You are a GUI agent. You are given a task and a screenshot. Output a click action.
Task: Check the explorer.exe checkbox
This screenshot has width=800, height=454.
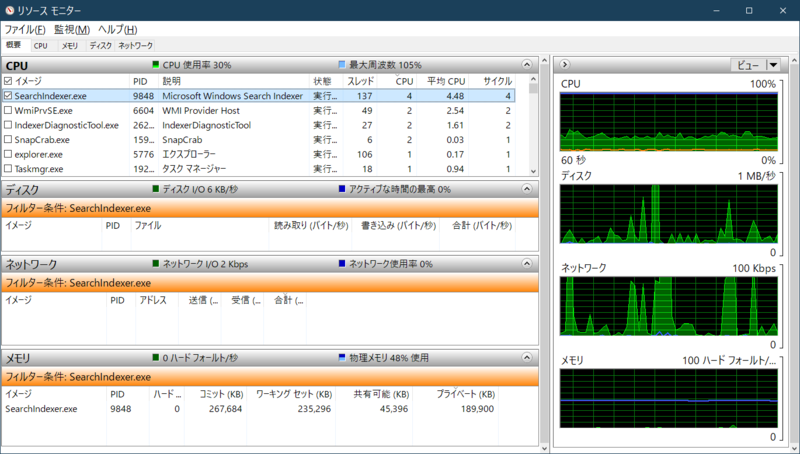coord(8,154)
